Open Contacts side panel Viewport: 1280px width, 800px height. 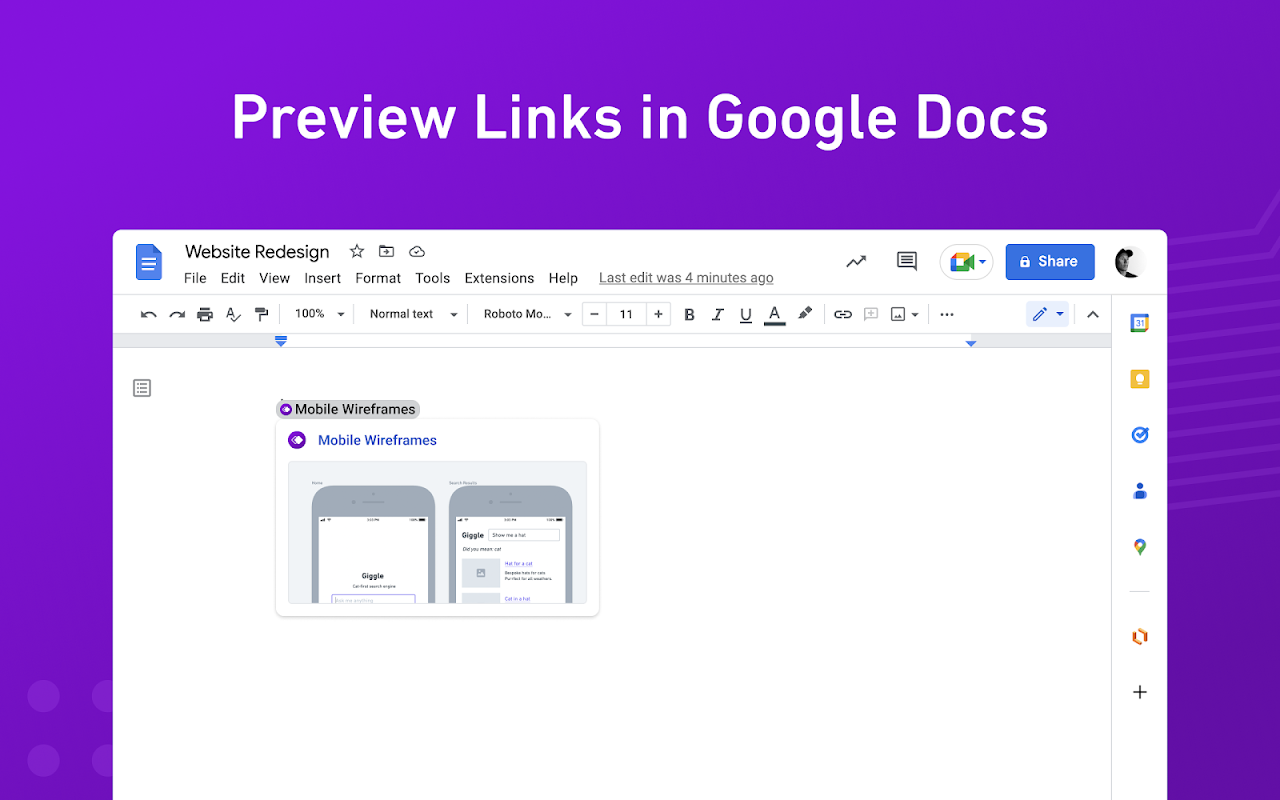pyautogui.click(x=1139, y=491)
